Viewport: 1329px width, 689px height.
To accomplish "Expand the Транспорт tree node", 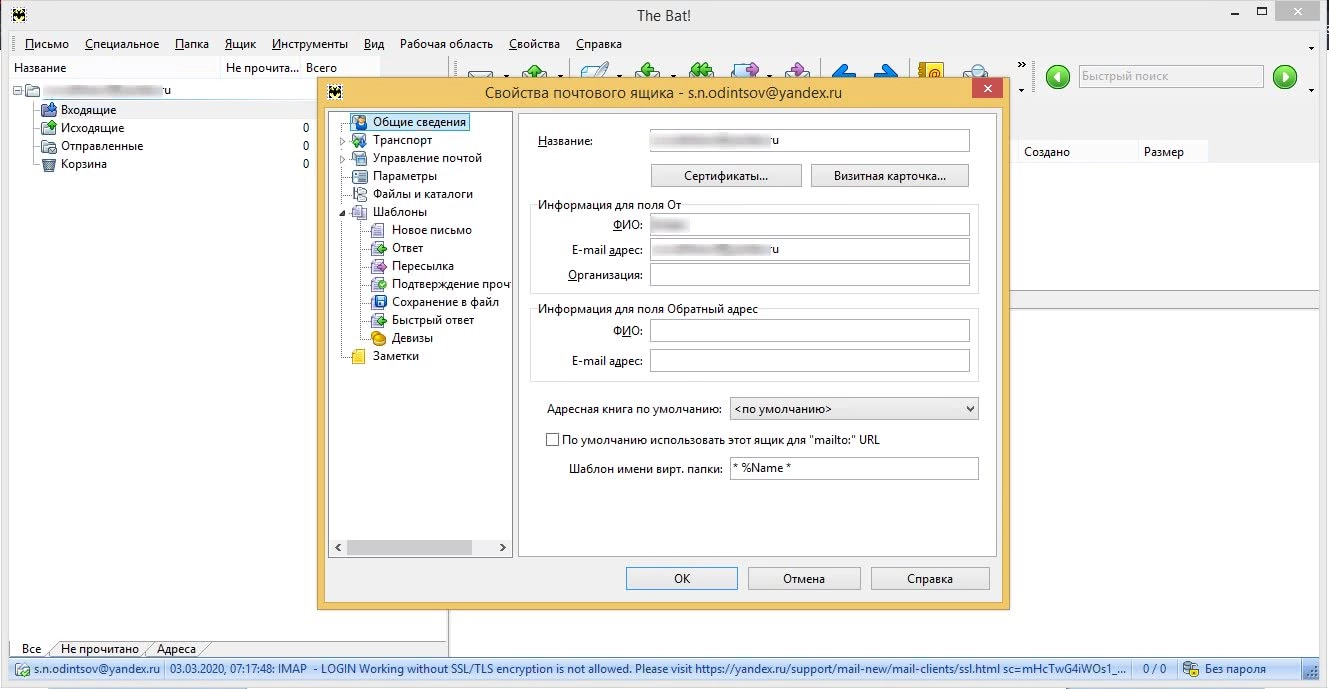I will 342,141.
